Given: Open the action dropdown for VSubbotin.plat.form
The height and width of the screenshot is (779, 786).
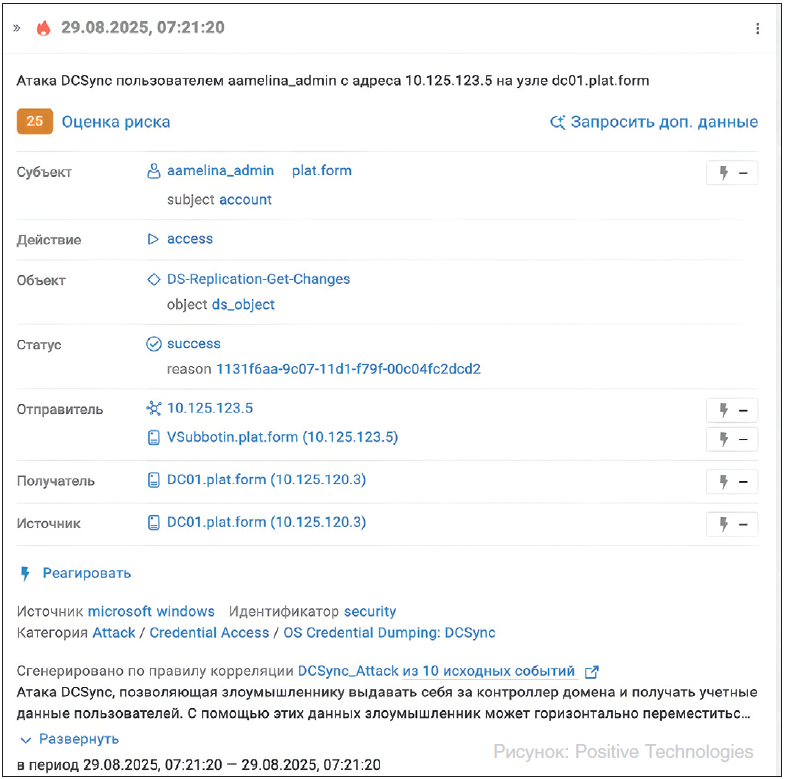Looking at the screenshot, I should click(731, 439).
